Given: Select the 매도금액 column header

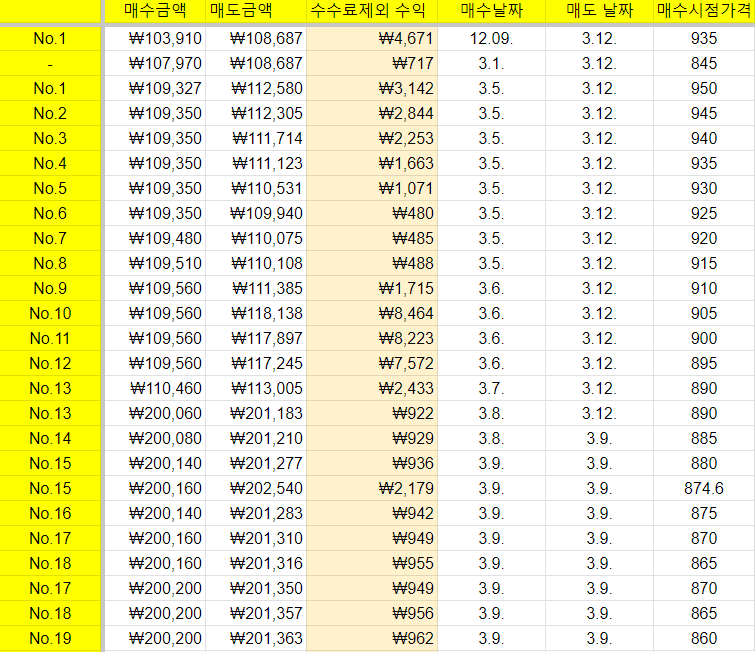Looking at the screenshot, I should pos(256,11).
